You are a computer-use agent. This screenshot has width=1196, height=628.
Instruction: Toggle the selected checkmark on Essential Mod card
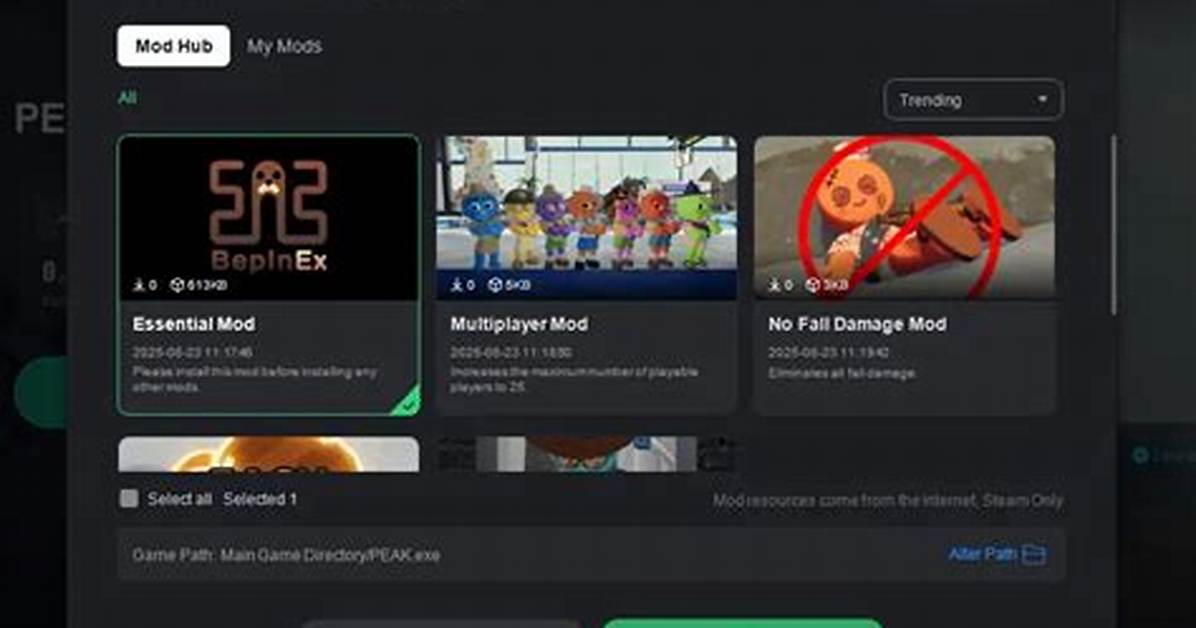pyautogui.click(x=408, y=402)
